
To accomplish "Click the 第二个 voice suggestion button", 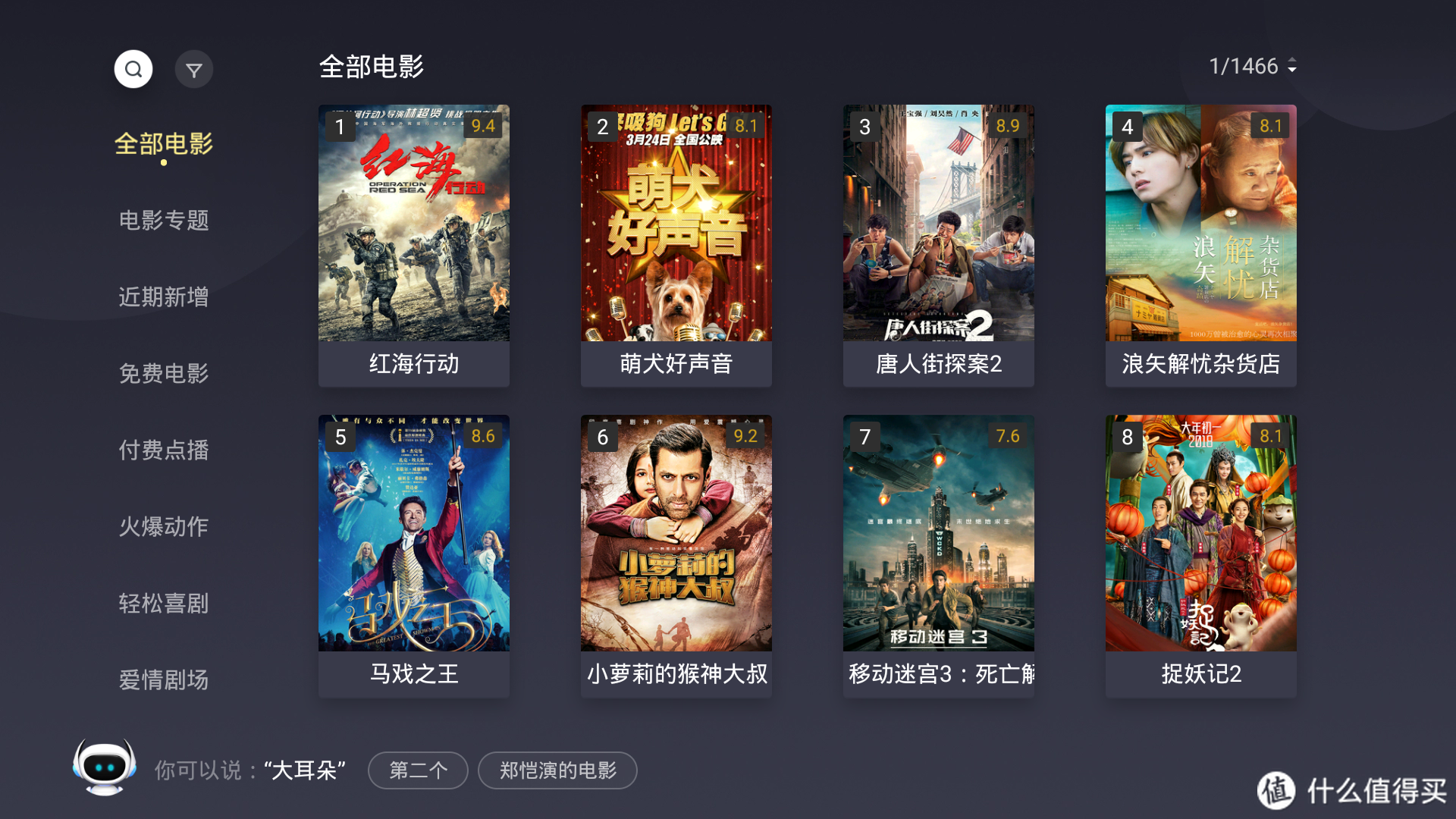I will pyautogui.click(x=418, y=770).
